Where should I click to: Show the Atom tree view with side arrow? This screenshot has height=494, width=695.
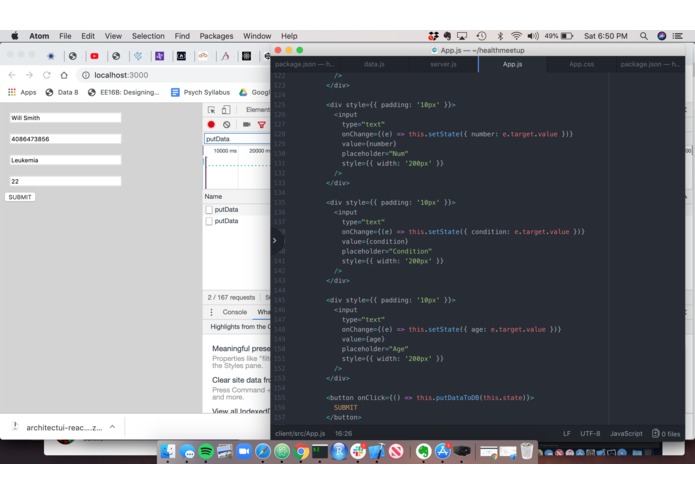275,241
